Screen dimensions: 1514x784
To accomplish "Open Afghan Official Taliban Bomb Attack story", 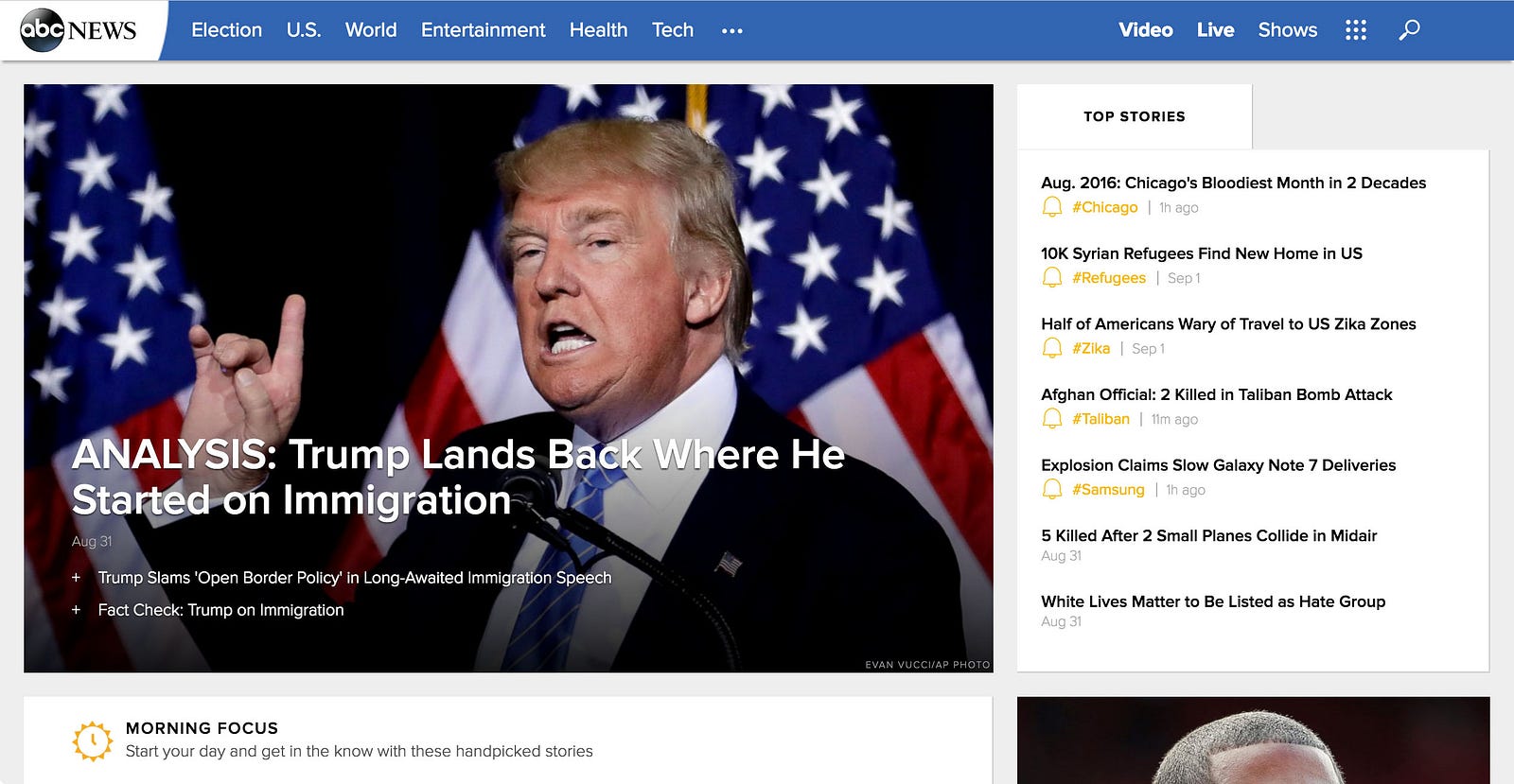I will [x=1217, y=394].
